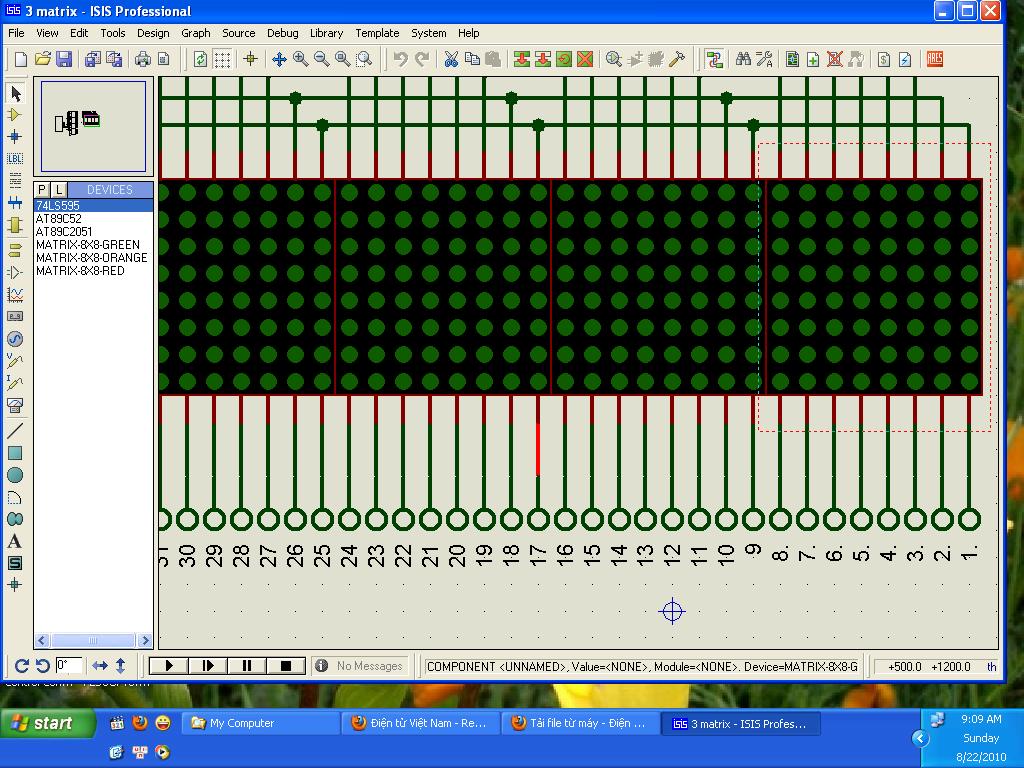Select the 2D graphics line tool
Screen dimensions: 1024x768
[x=15, y=431]
